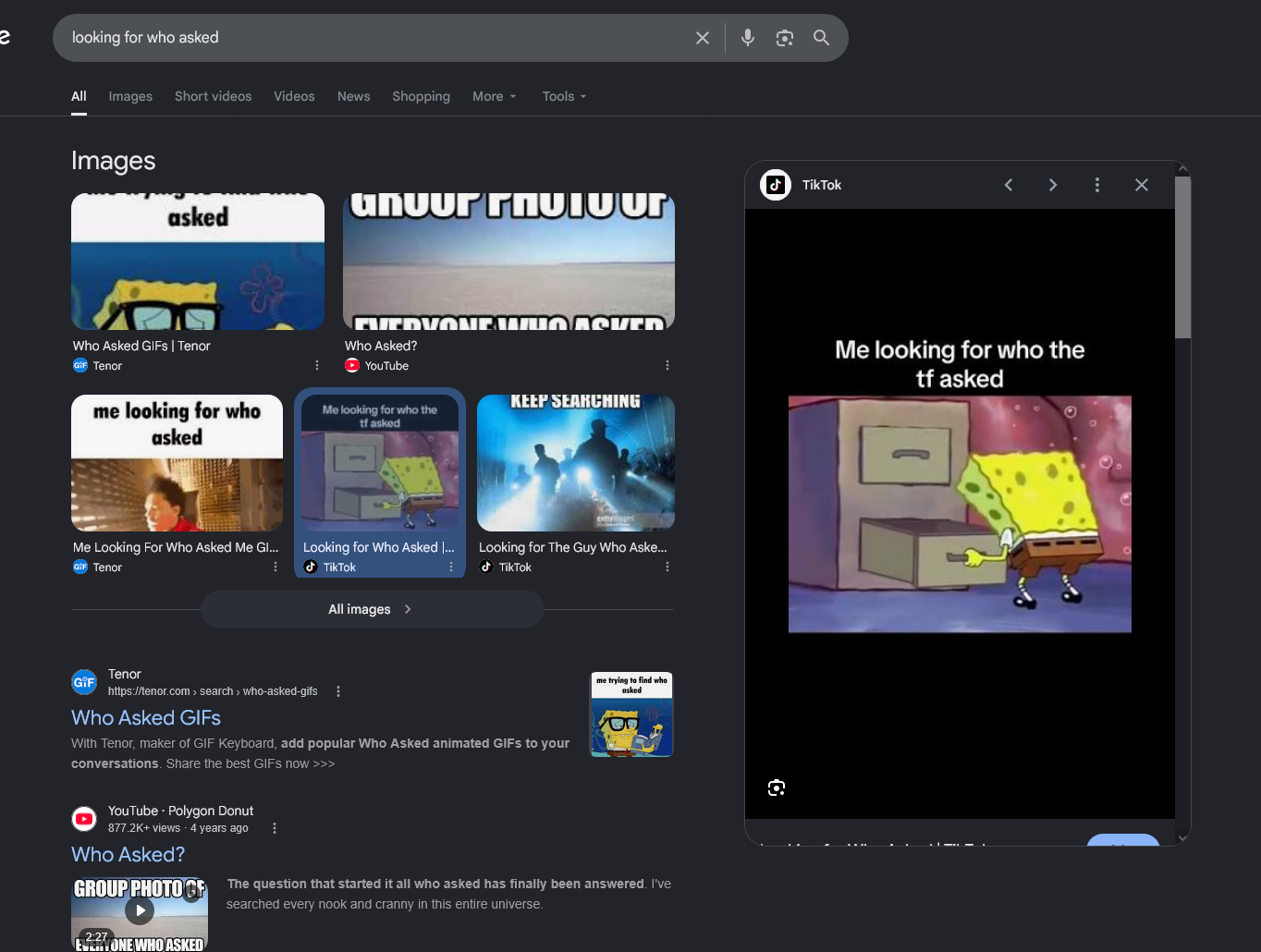Open the Who Asked? YouTube result title
The height and width of the screenshot is (952, 1261).
tap(129, 855)
